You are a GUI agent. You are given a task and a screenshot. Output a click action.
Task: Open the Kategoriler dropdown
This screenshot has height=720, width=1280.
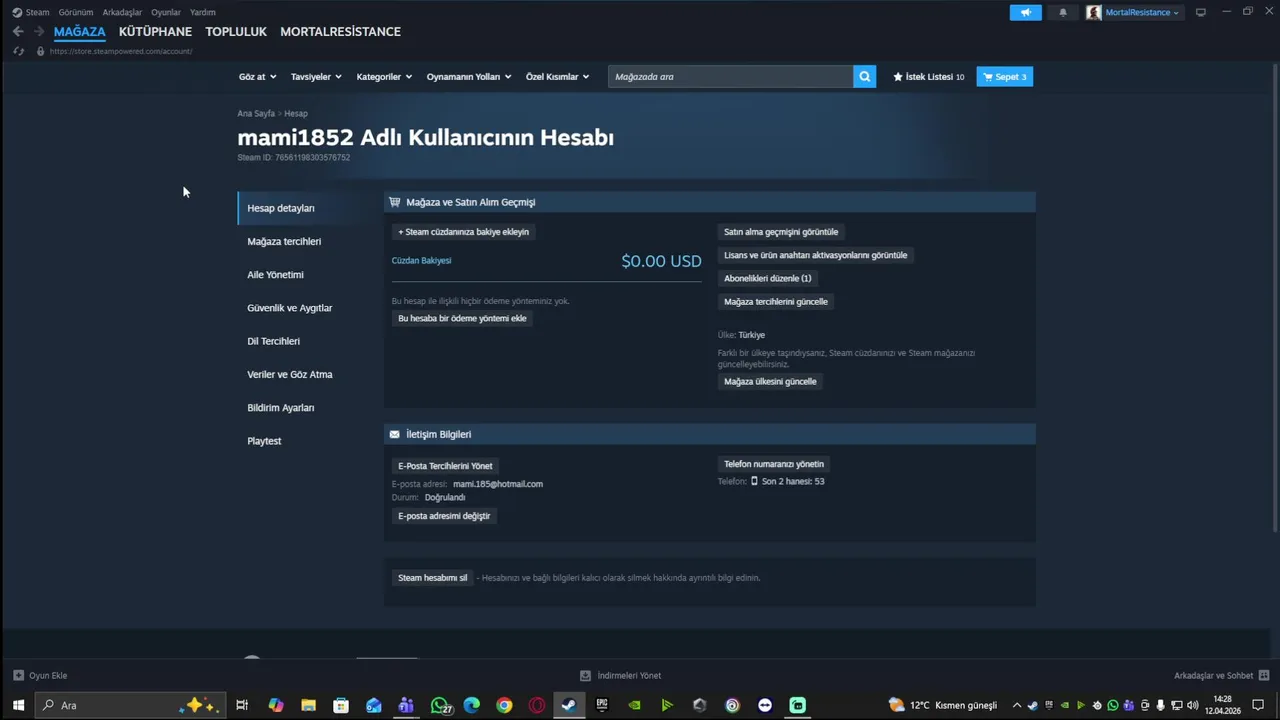tap(384, 76)
